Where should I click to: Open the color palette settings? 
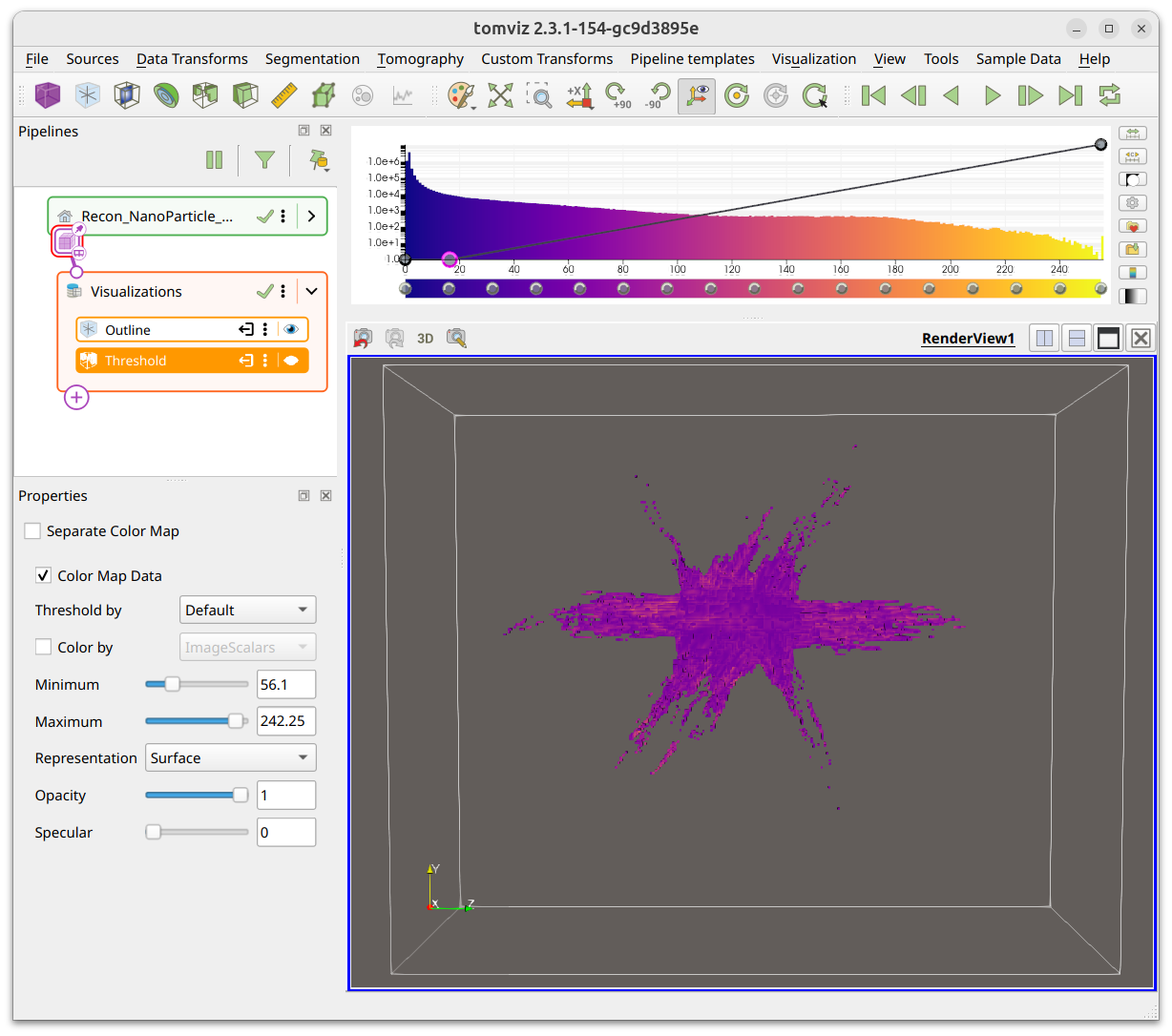tap(462, 95)
